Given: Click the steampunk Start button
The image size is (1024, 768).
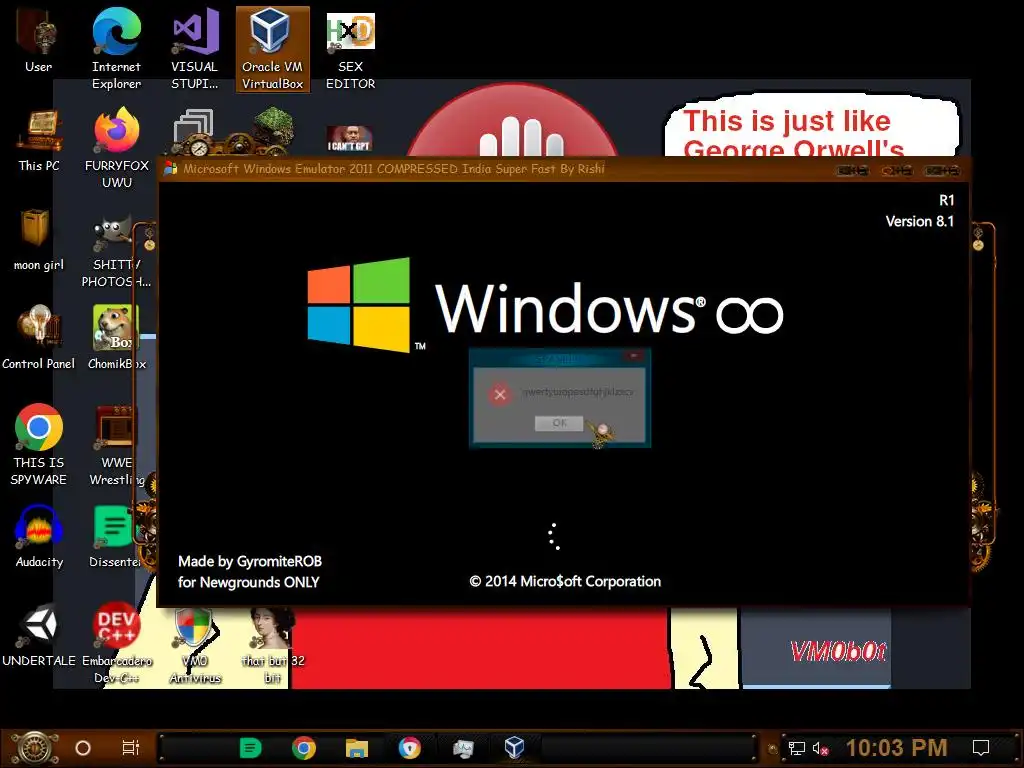Looking at the screenshot, I should tap(34, 747).
